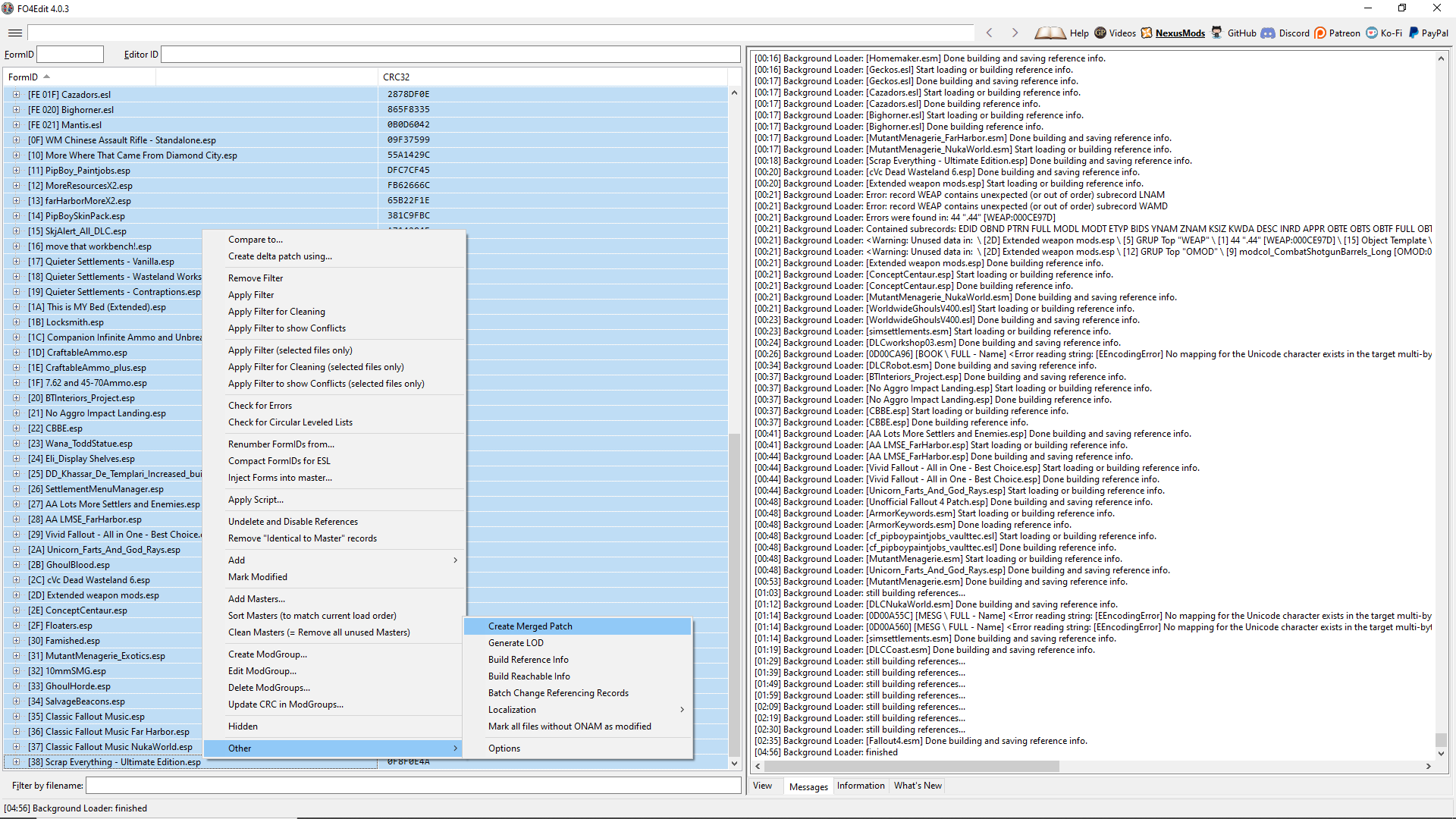This screenshot has height=819, width=1456.
Task: Click the Help book icon
Action: [x=1050, y=33]
